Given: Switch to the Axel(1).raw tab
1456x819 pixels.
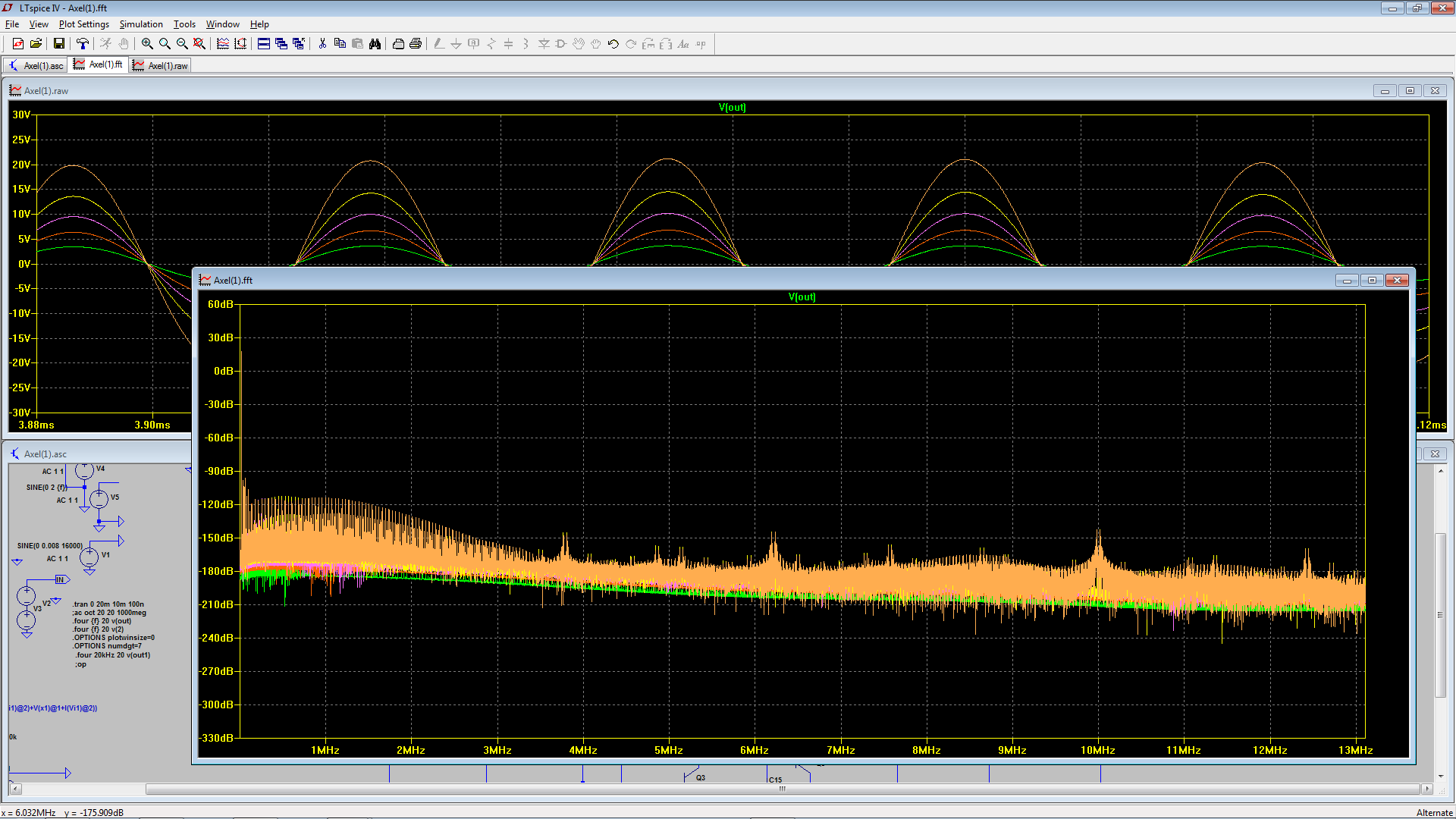Looking at the screenshot, I should click(x=160, y=66).
